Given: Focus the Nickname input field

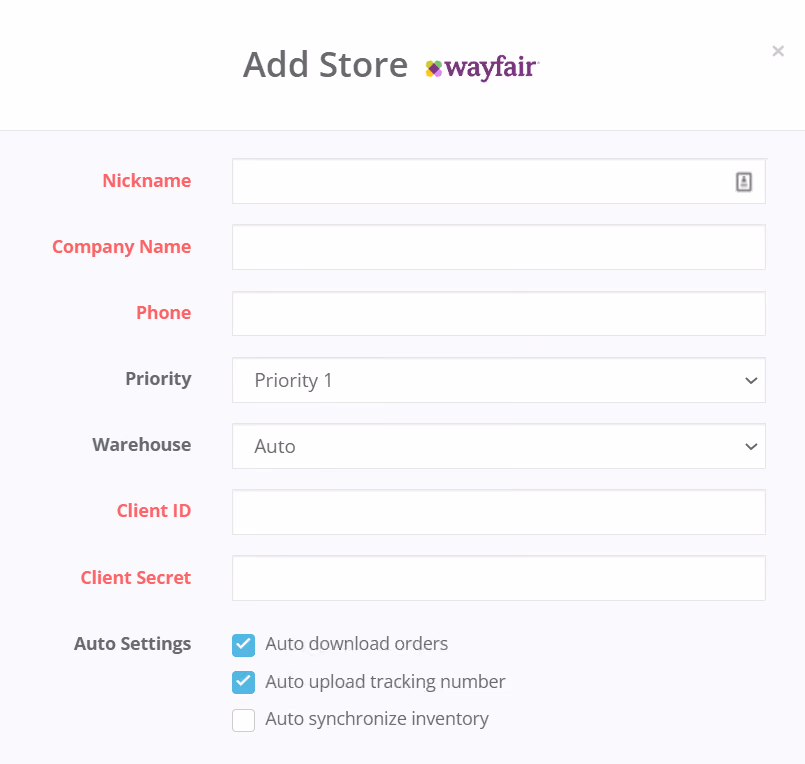Looking at the screenshot, I should pyautogui.click(x=499, y=181).
